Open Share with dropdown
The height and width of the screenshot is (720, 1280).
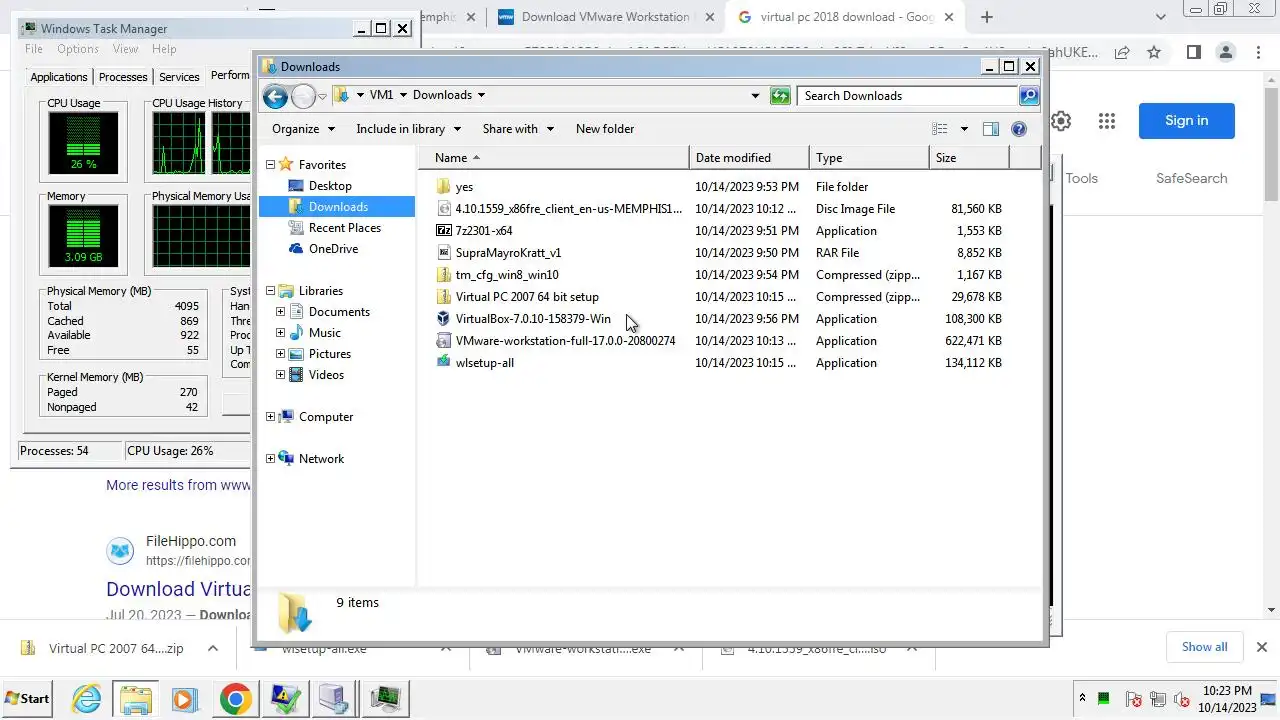[518, 129]
